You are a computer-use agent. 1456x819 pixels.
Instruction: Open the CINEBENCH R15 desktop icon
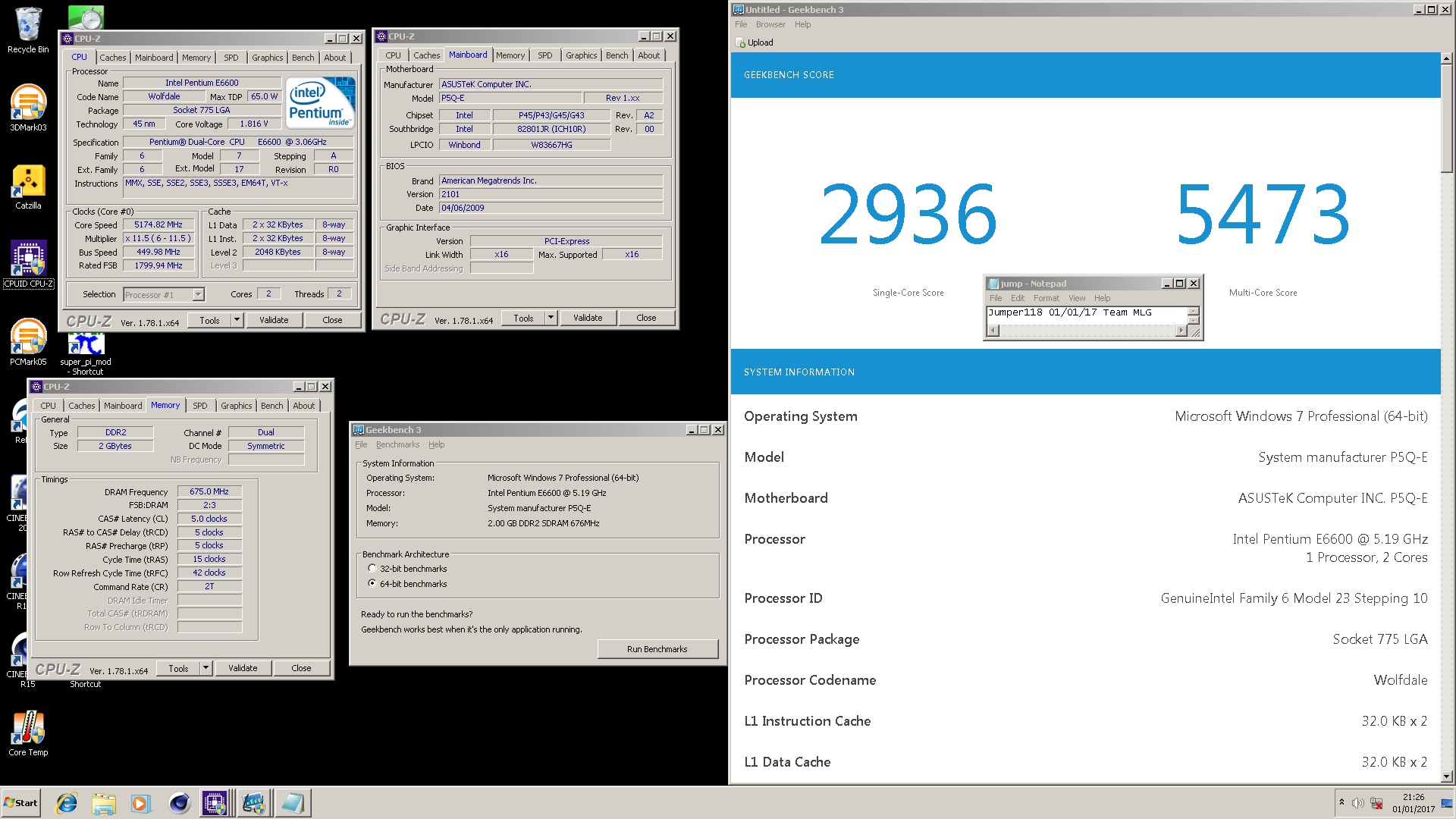coord(20,658)
